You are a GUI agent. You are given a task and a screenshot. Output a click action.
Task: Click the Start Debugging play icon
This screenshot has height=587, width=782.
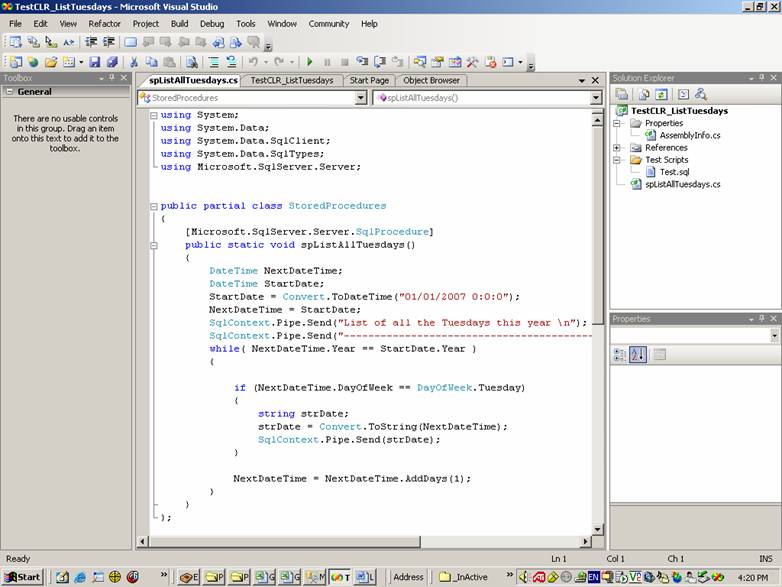point(309,62)
